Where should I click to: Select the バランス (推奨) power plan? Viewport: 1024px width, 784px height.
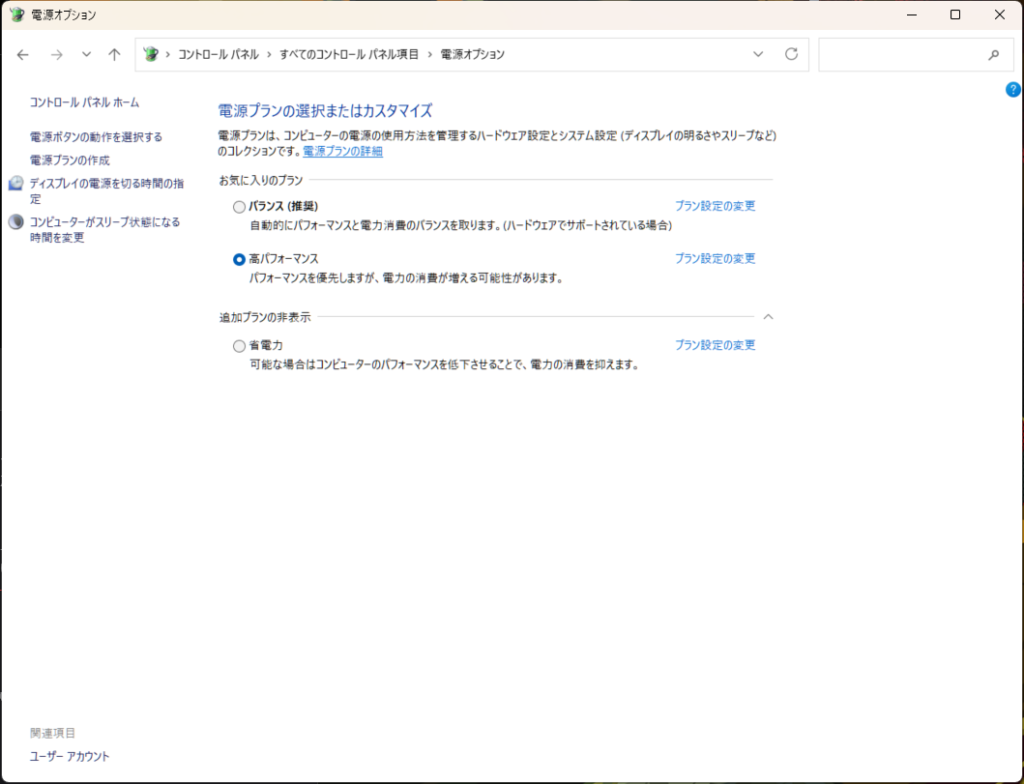click(x=238, y=207)
